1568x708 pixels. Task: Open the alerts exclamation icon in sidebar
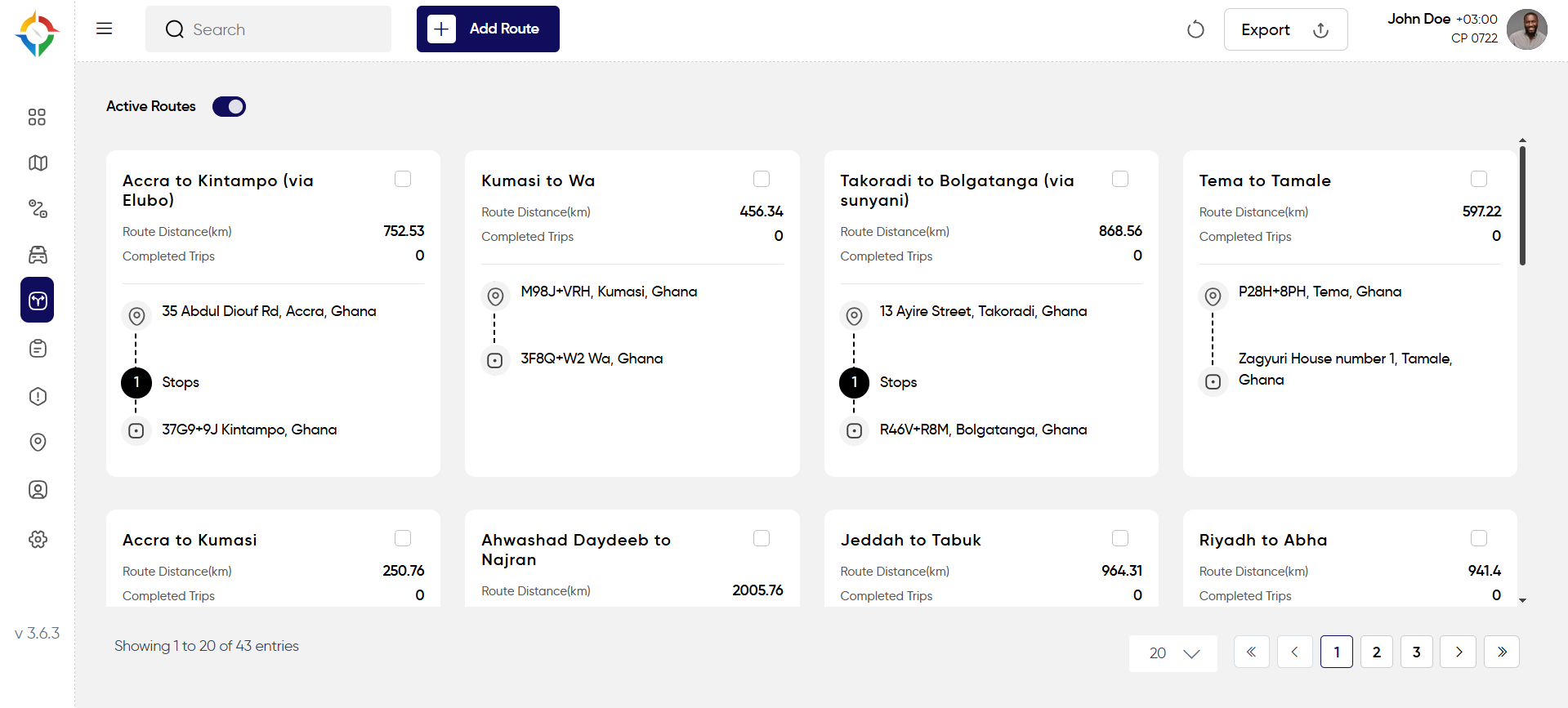click(x=38, y=396)
